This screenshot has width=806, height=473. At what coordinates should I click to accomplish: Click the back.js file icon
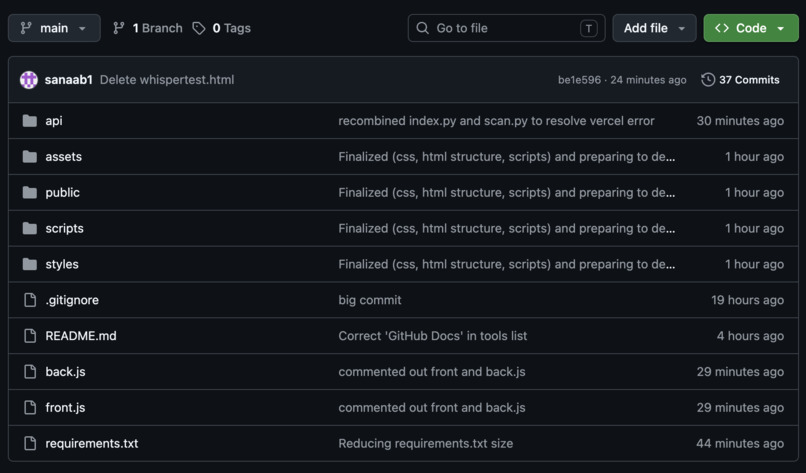click(x=30, y=372)
